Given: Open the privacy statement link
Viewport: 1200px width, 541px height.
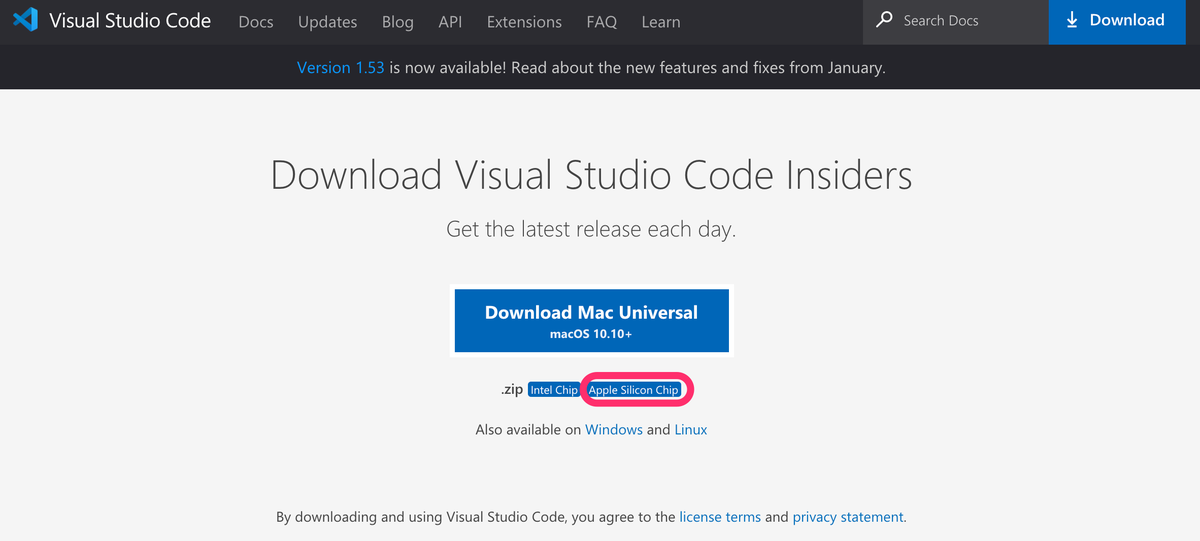Looking at the screenshot, I should click(x=848, y=517).
